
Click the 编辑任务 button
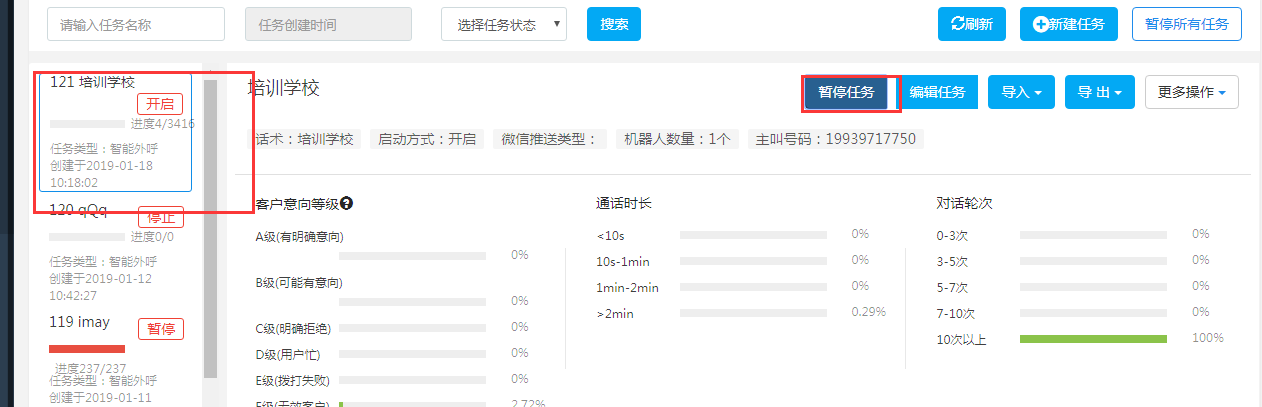pos(938,92)
